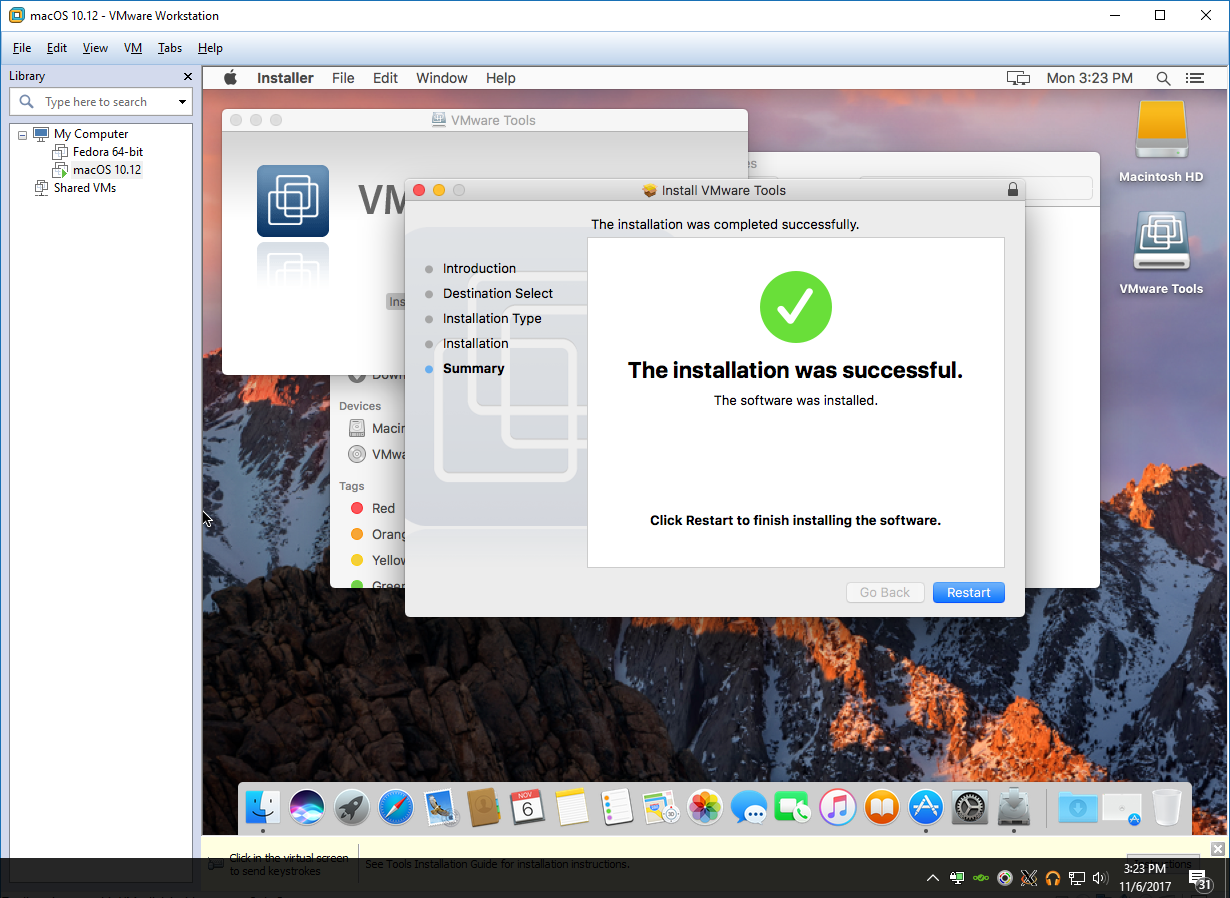Launch Siri from the dock

click(x=307, y=806)
